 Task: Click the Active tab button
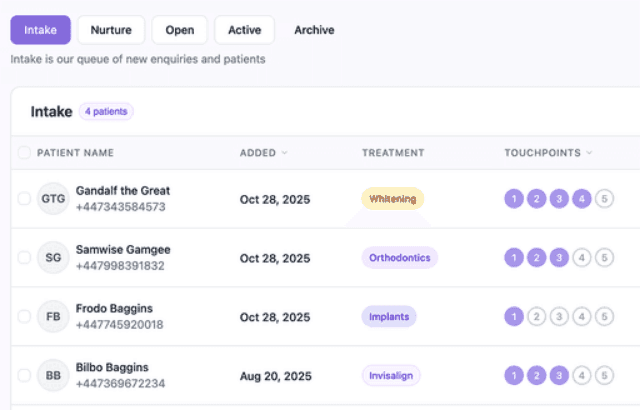[244, 30]
